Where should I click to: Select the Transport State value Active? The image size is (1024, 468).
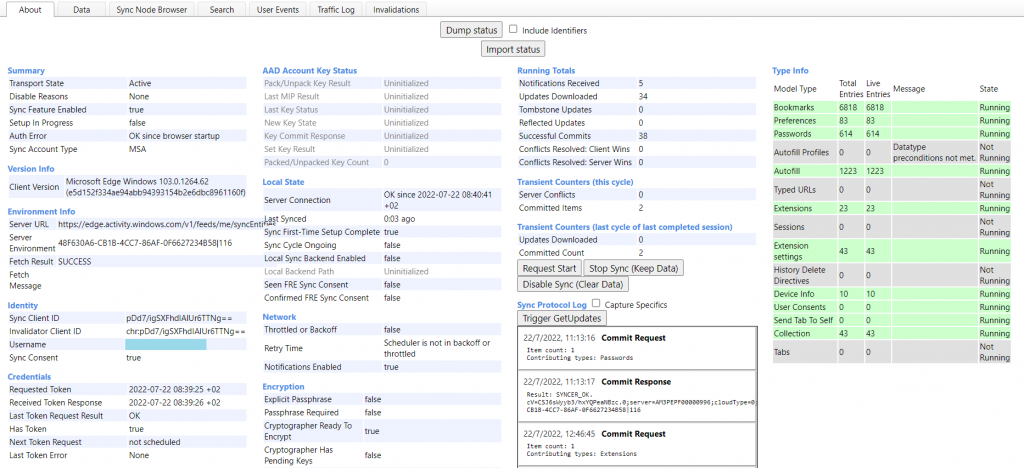140,84
